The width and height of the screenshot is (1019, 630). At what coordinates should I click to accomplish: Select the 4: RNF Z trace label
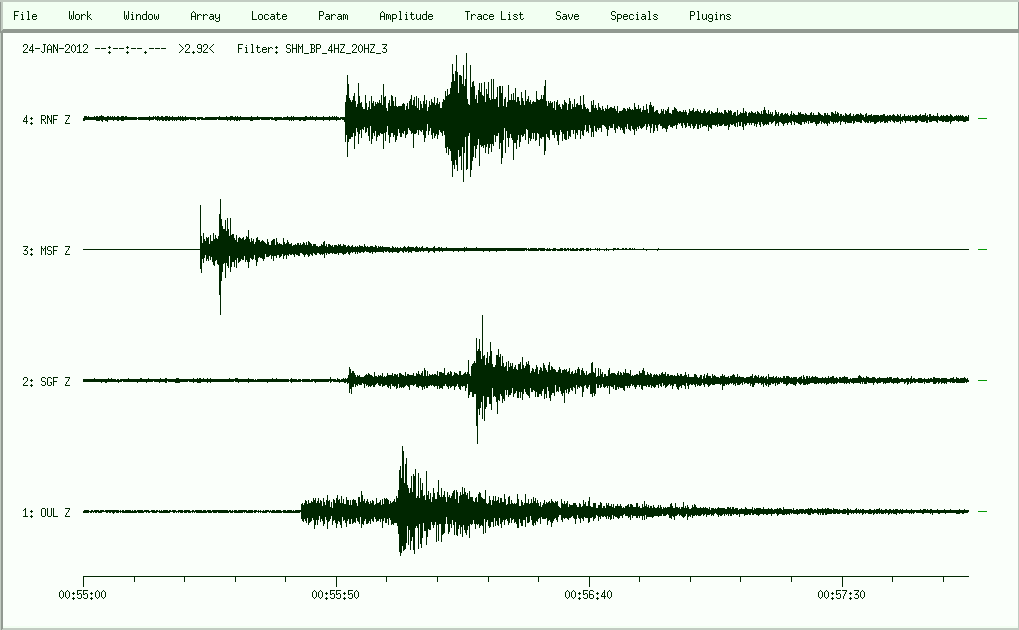click(x=46, y=120)
